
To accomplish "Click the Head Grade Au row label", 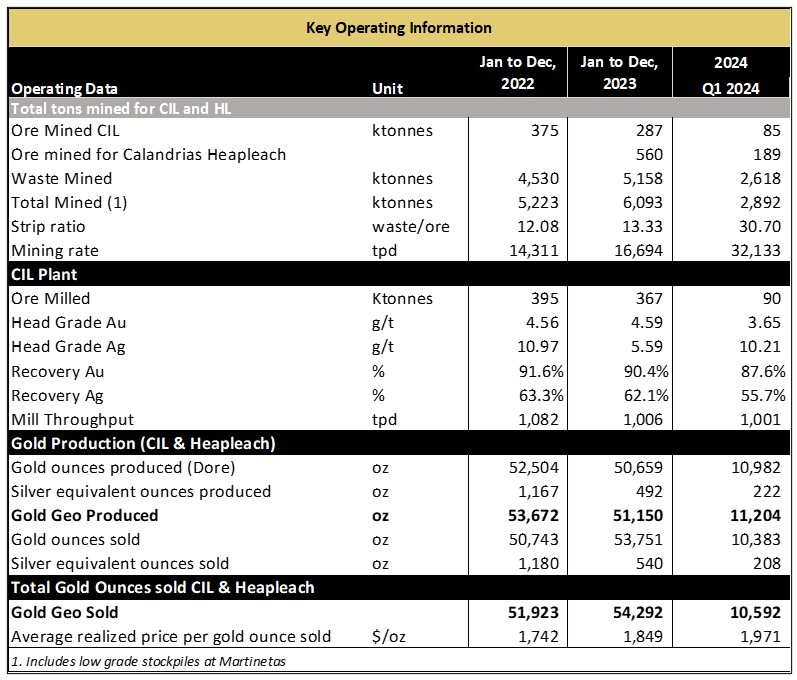I will 69,322.
